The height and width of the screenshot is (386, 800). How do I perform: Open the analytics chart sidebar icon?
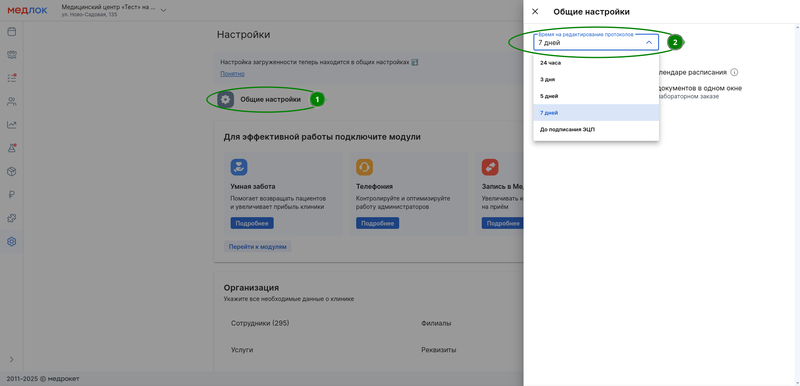[x=11, y=124]
